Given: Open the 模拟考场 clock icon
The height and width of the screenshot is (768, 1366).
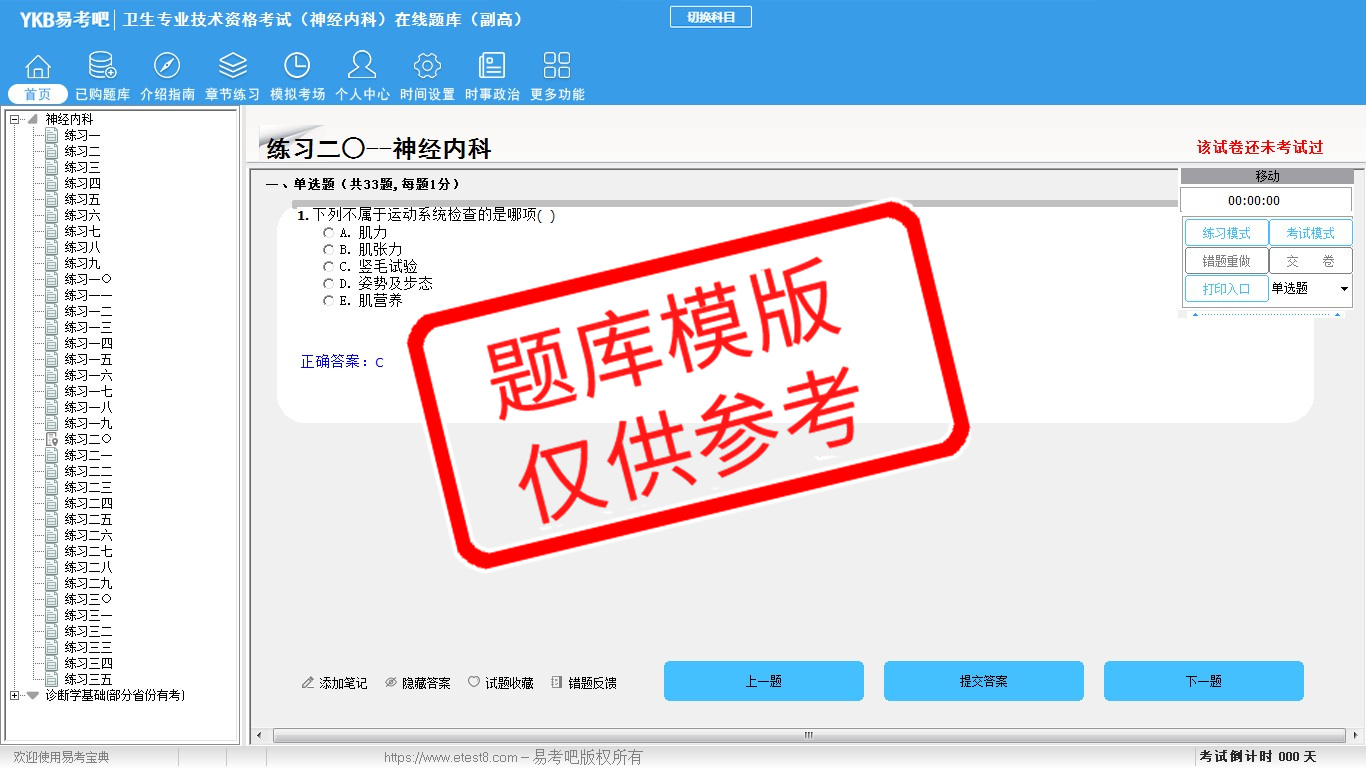Looking at the screenshot, I should coord(297,66).
